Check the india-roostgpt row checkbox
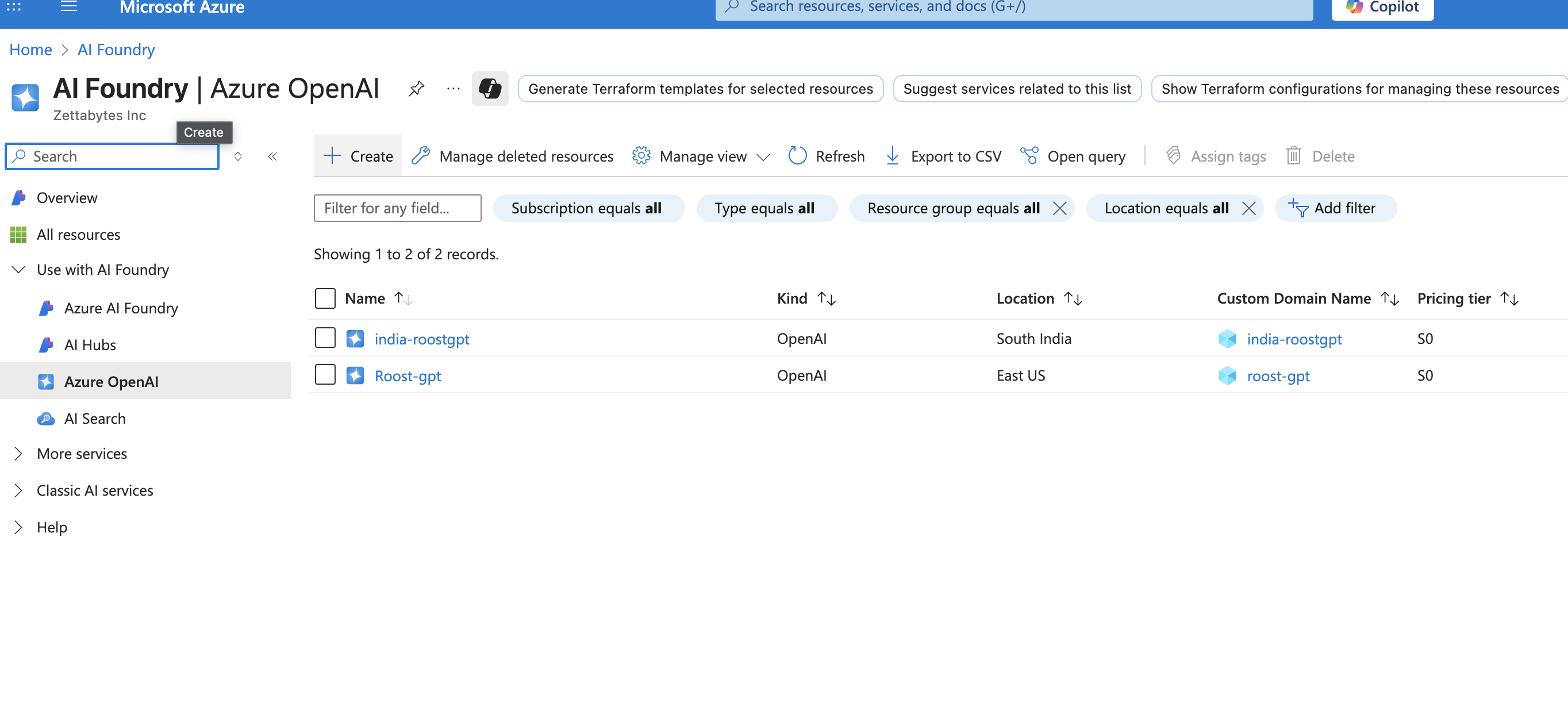Viewport: 1568px width, 705px height. pyautogui.click(x=325, y=338)
